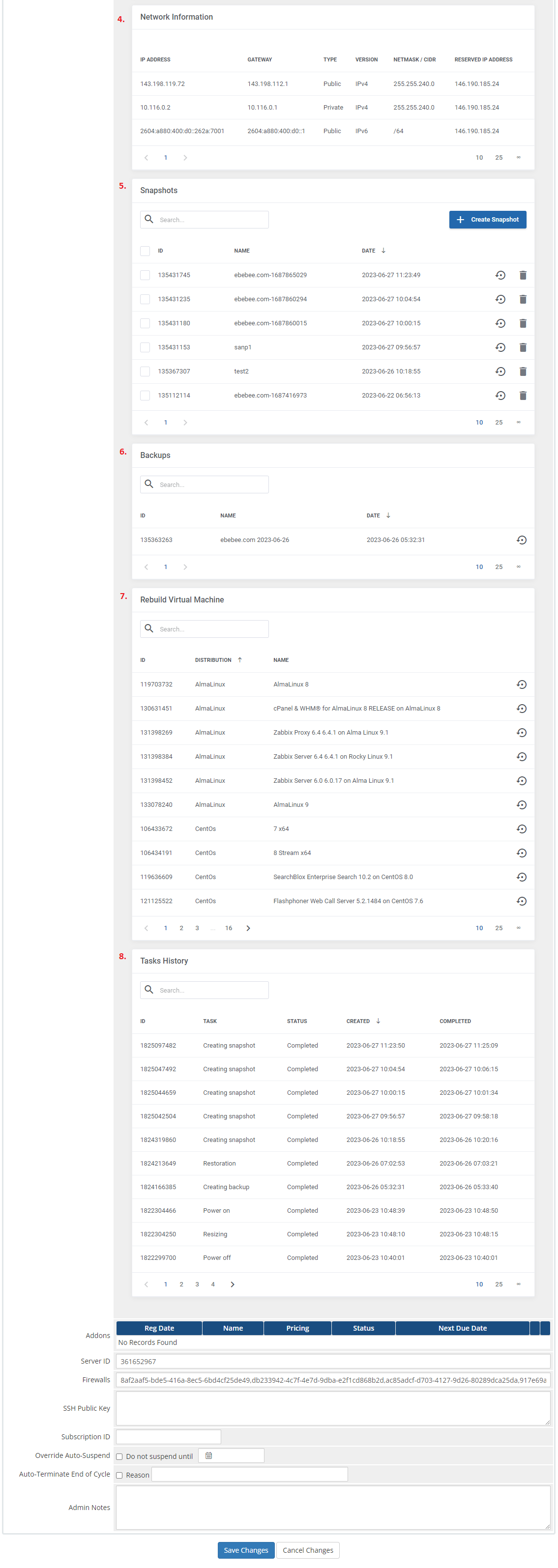Go to next Tasks History page

(x=232, y=1284)
